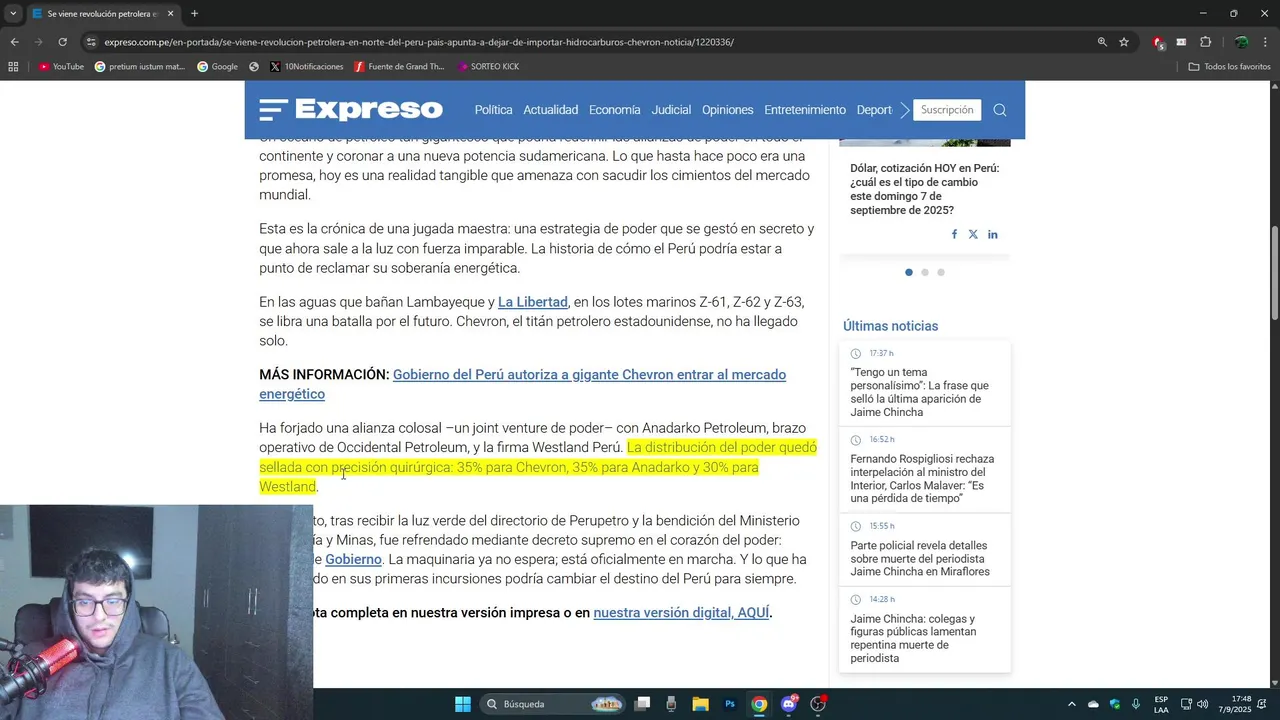Open the Chrome profile avatar
Viewport: 1280px width, 720px height.
point(1241,42)
